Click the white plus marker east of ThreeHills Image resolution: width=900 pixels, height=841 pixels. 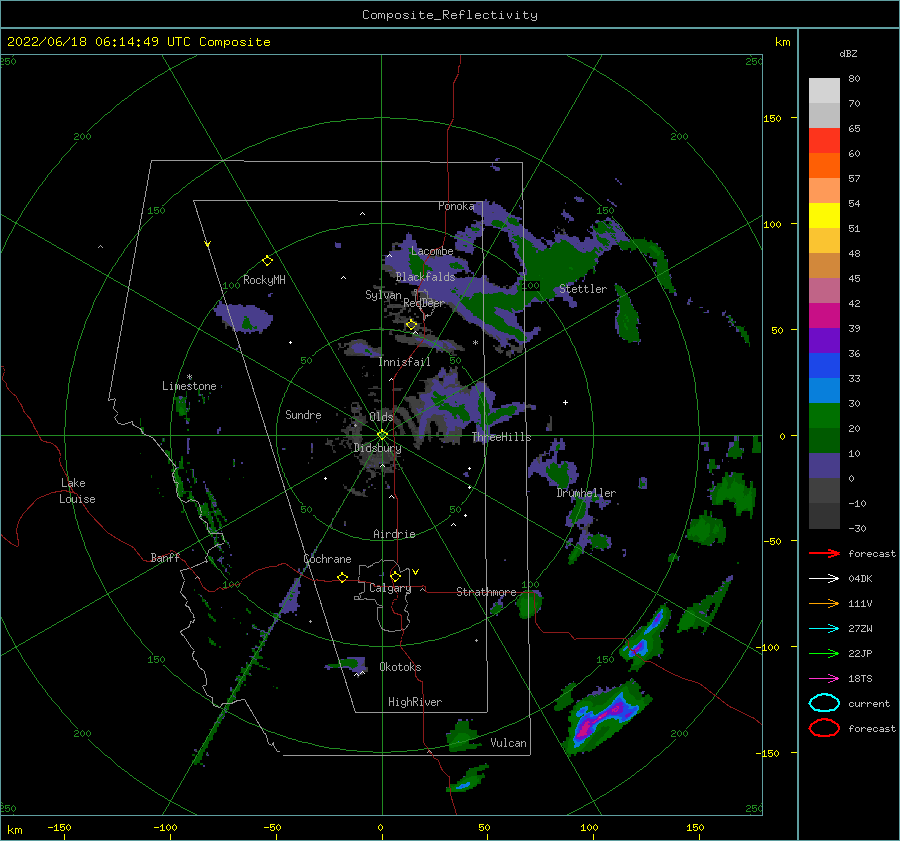tap(565, 402)
